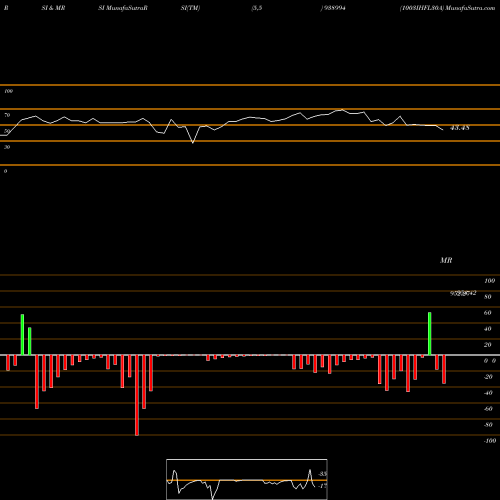Click the MR axis label -80

pos(488,425)
